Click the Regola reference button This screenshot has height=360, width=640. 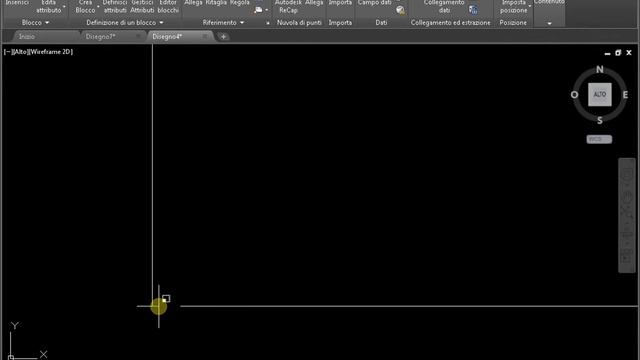[240, 3]
